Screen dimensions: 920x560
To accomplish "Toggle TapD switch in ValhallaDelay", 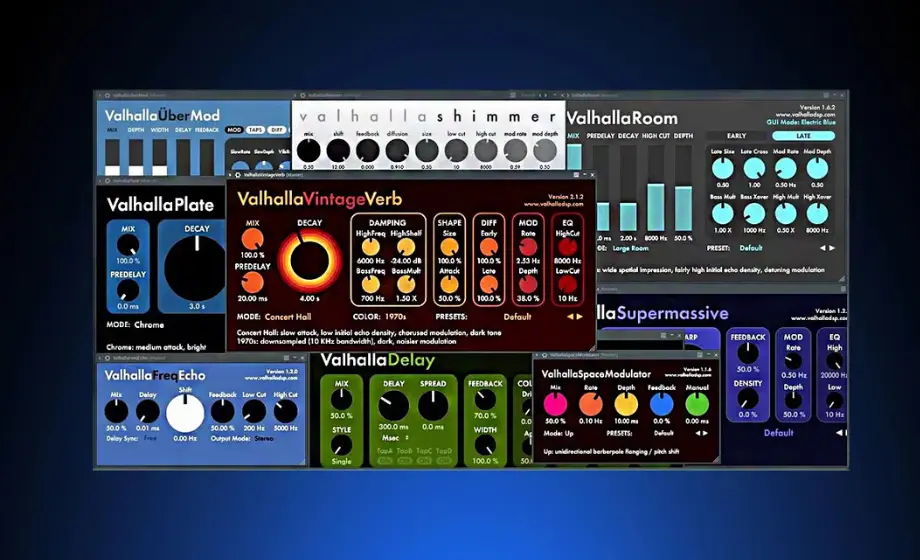I will point(444,460).
